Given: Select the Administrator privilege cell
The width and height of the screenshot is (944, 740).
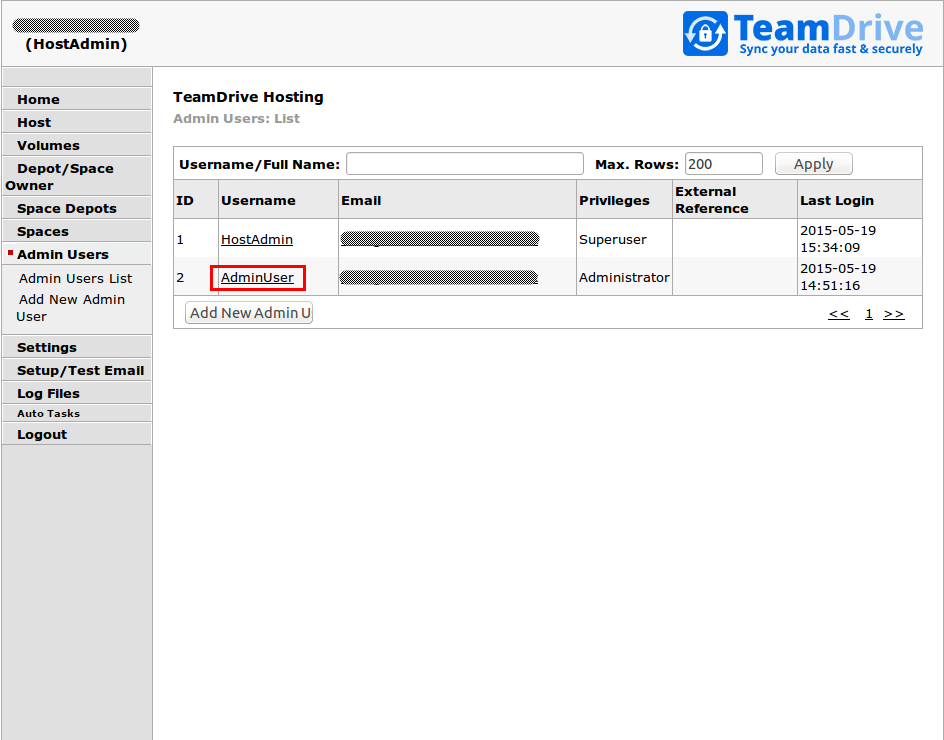Looking at the screenshot, I should click(x=624, y=278).
